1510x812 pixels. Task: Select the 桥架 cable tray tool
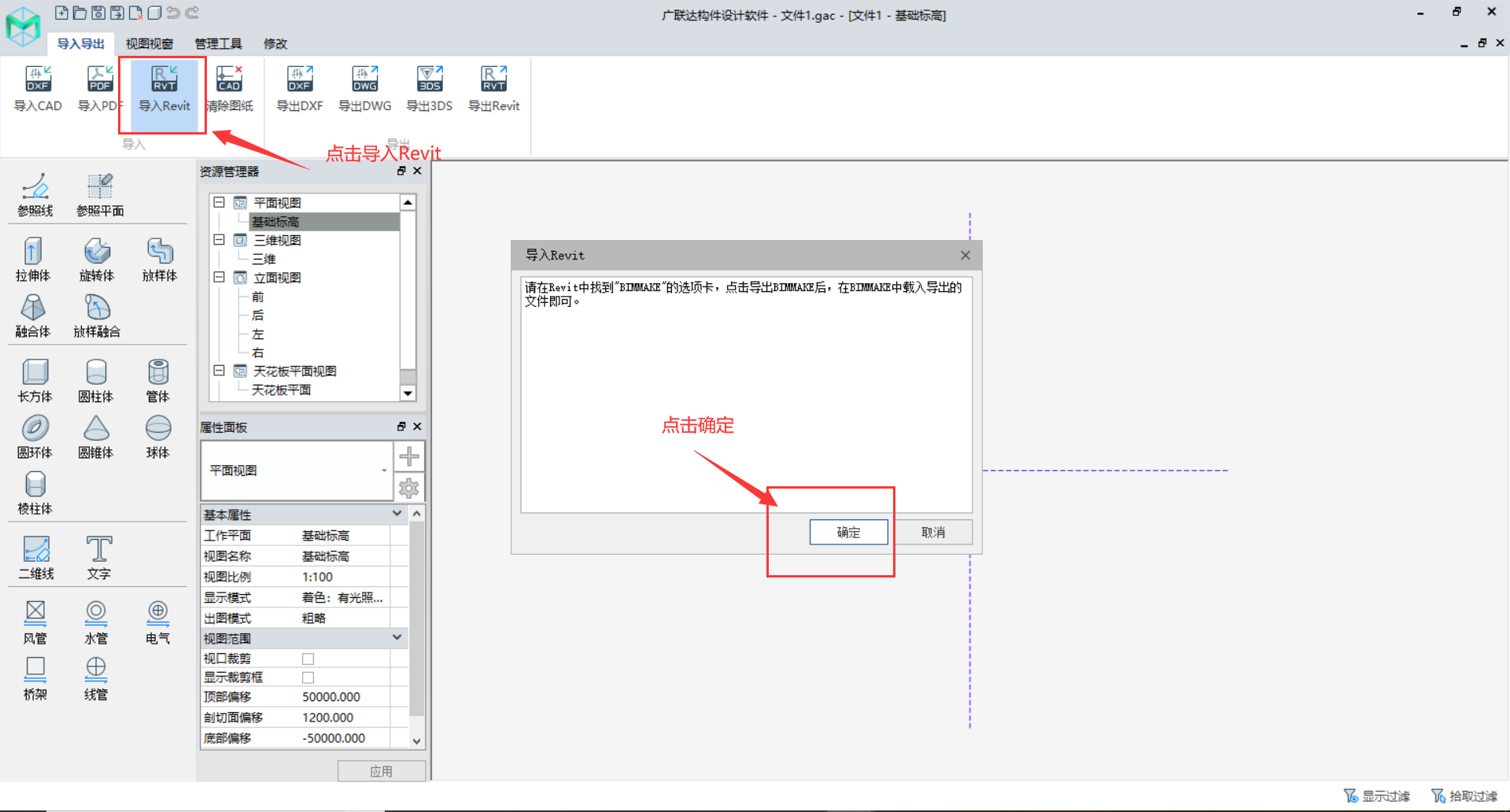pyautogui.click(x=35, y=679)
